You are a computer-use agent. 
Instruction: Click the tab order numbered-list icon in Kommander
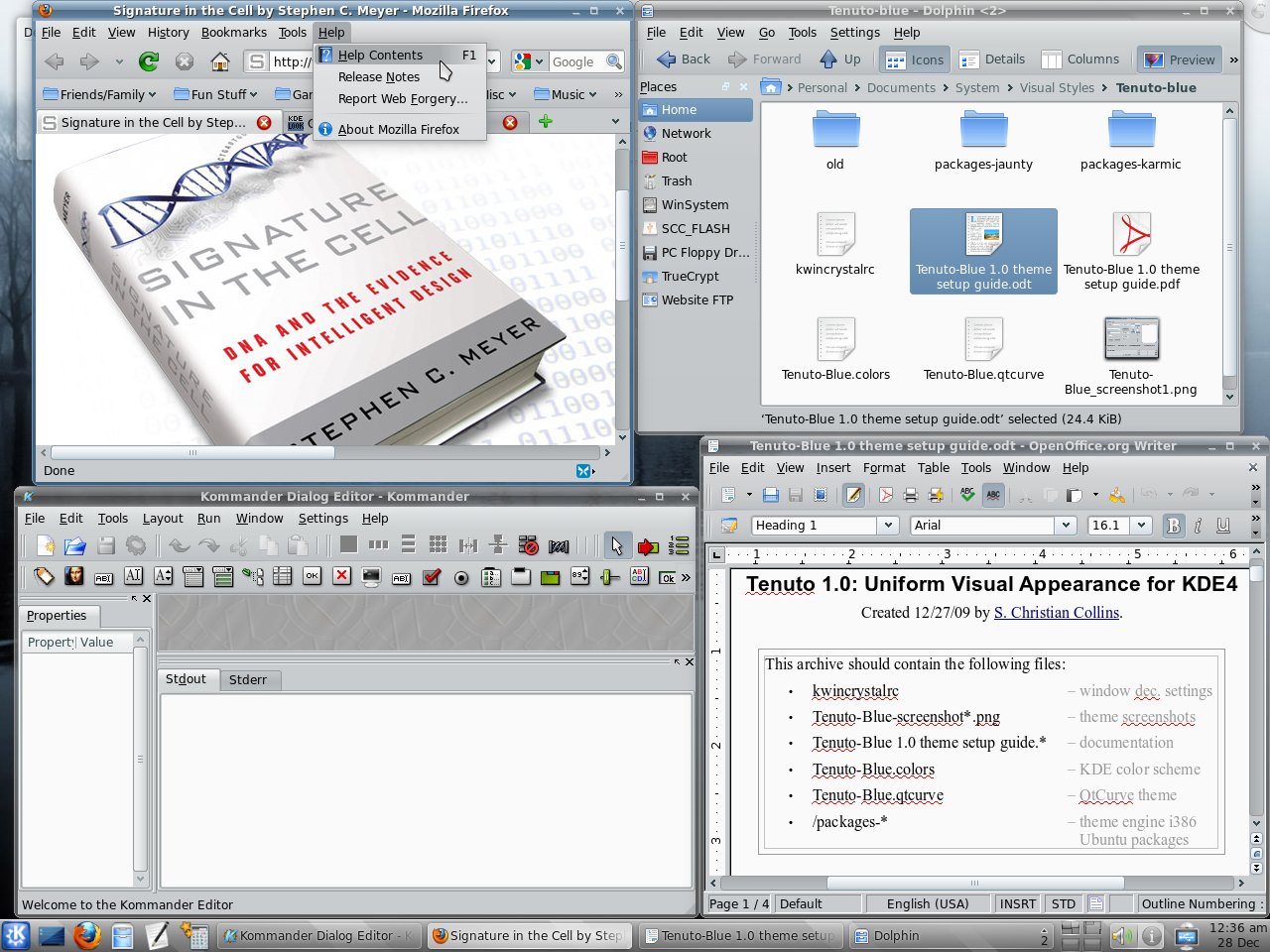[679, 545]
